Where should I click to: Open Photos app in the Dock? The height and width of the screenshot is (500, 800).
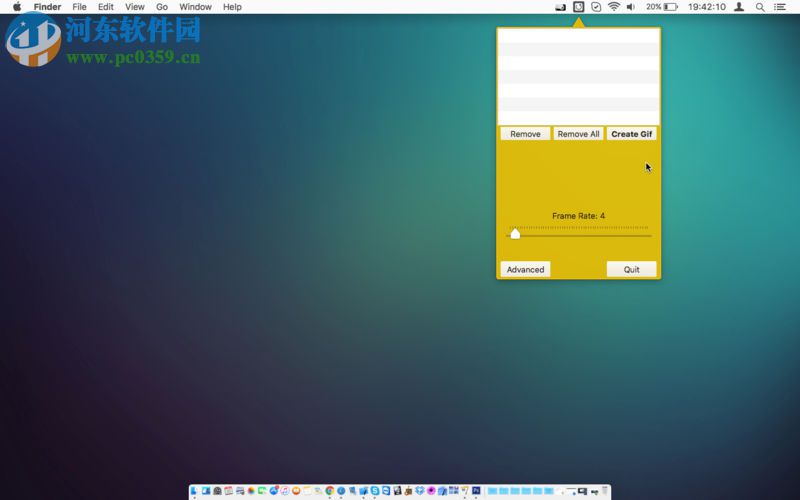click(251, 491)
